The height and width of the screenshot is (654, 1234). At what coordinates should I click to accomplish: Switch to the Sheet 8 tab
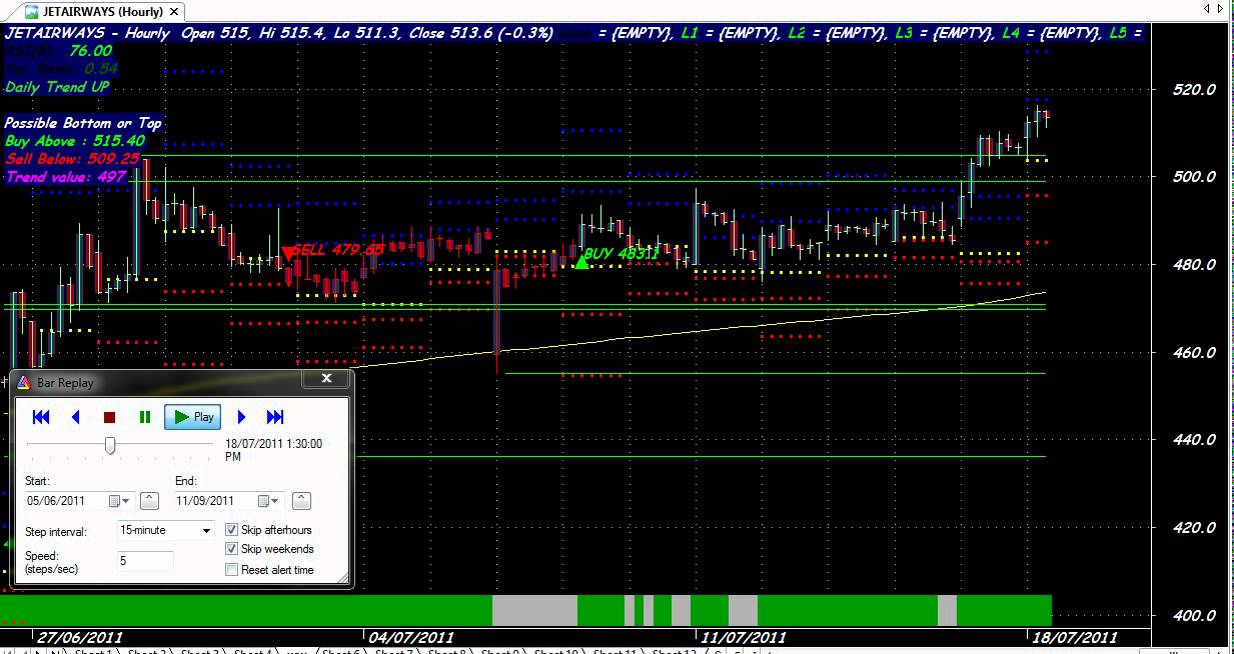(x=446, y=651)
